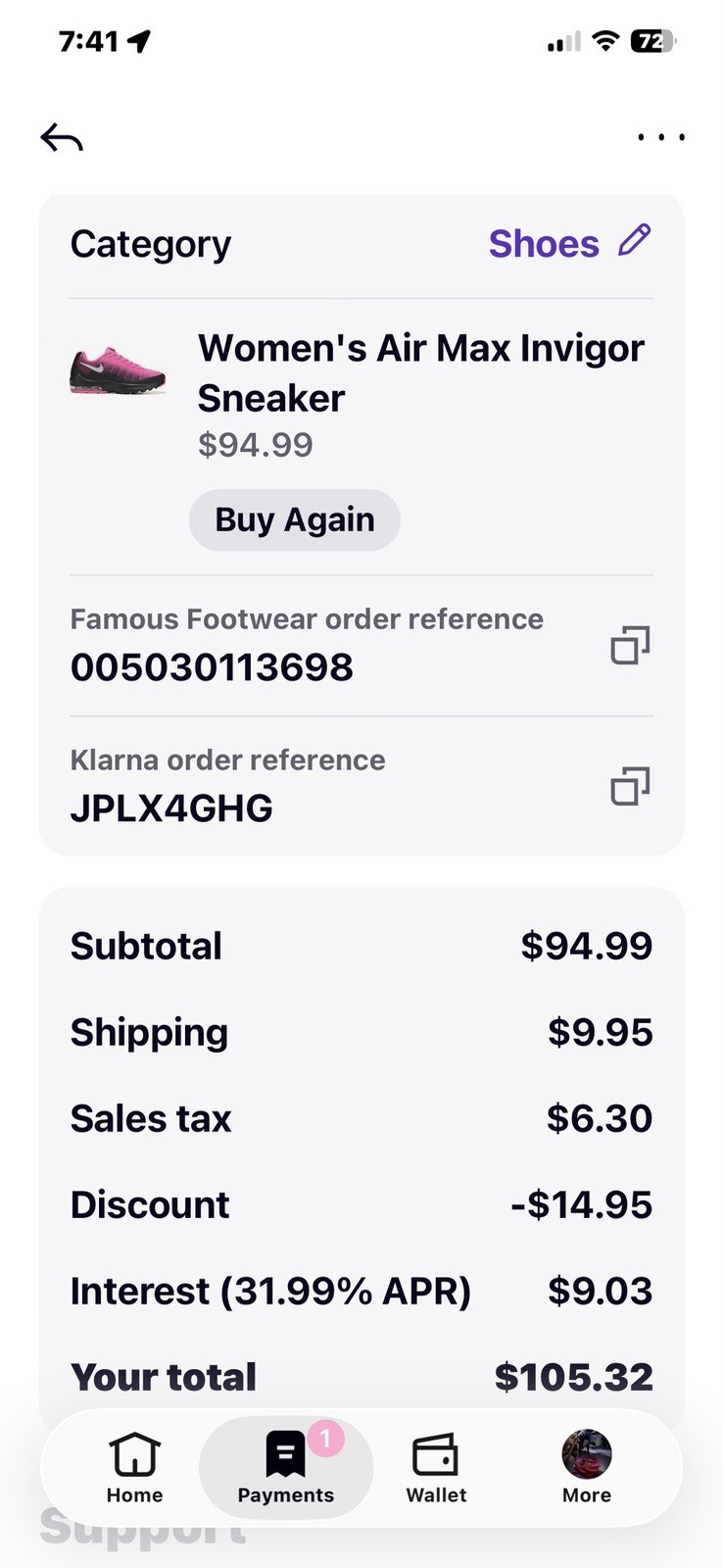Change the Shoes category label
The height and width of the screenshot is (1568, 723).
click(x=544, y=244)
